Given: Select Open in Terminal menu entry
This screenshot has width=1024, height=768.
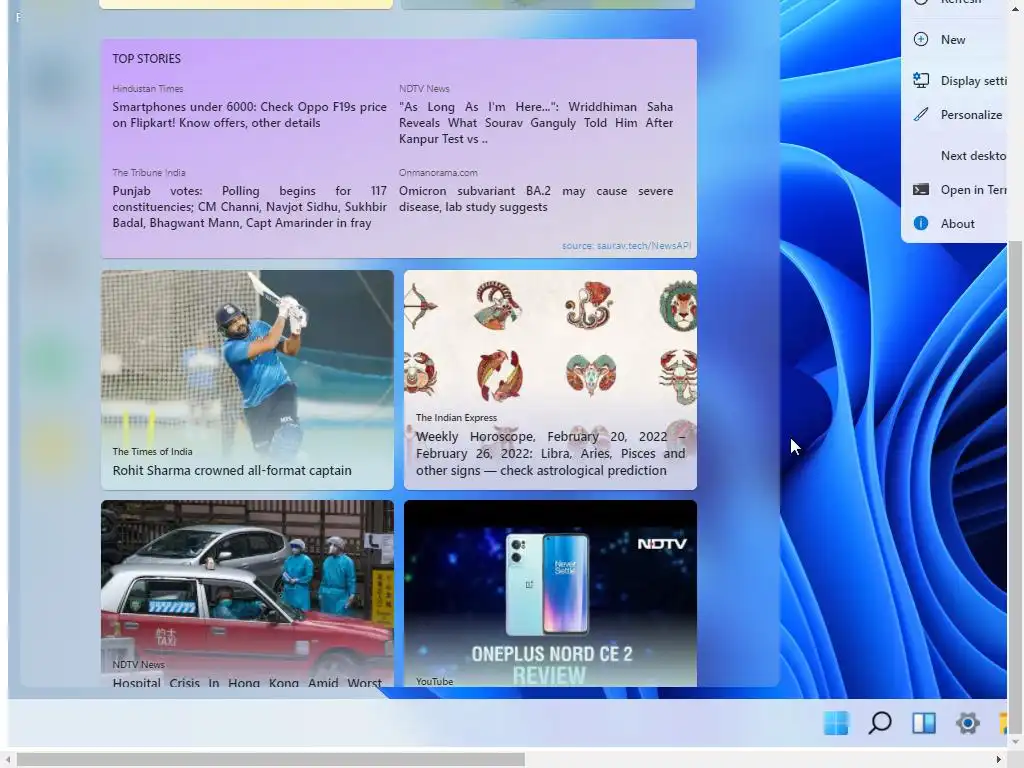Looking at the screenshot, I should tap(954, 189).
